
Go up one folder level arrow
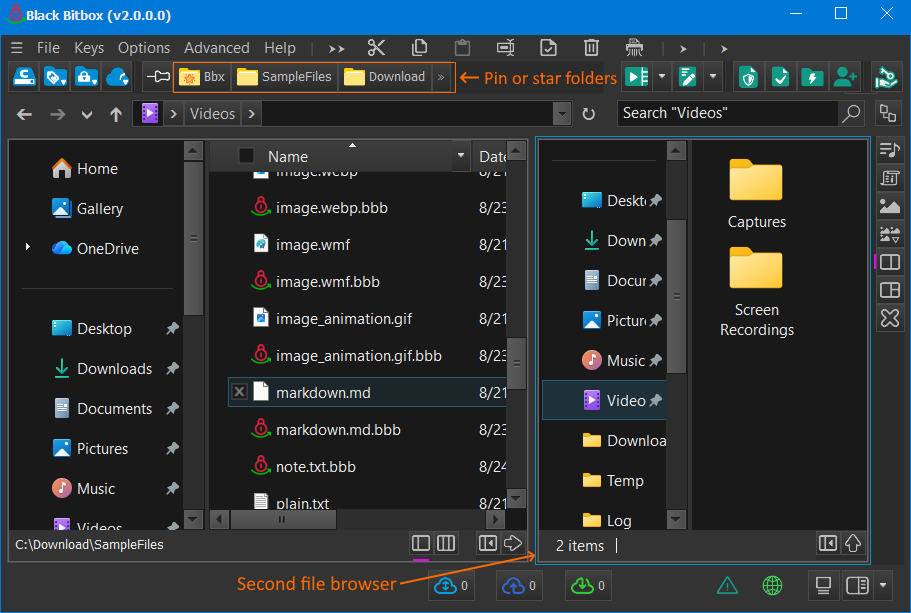pos(116,114)
